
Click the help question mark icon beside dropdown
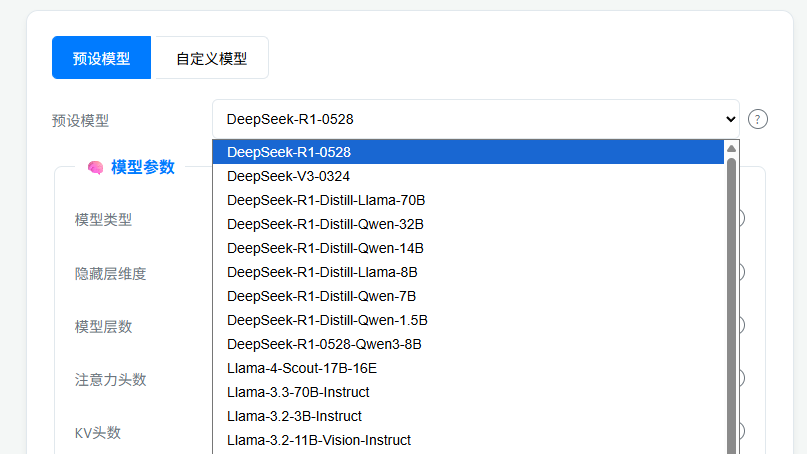point(758,119)
